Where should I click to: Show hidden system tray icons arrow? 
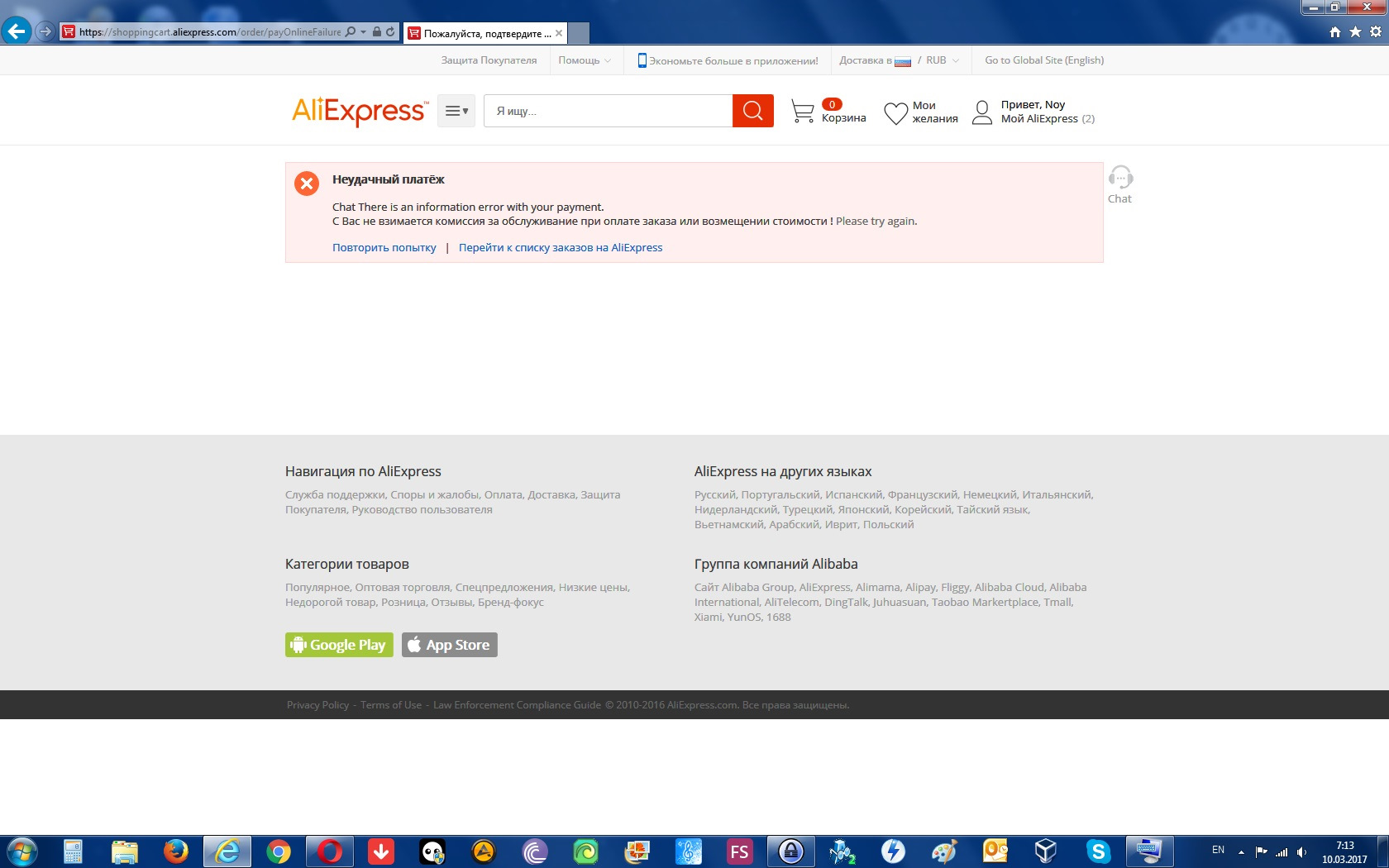point(1241,851)
